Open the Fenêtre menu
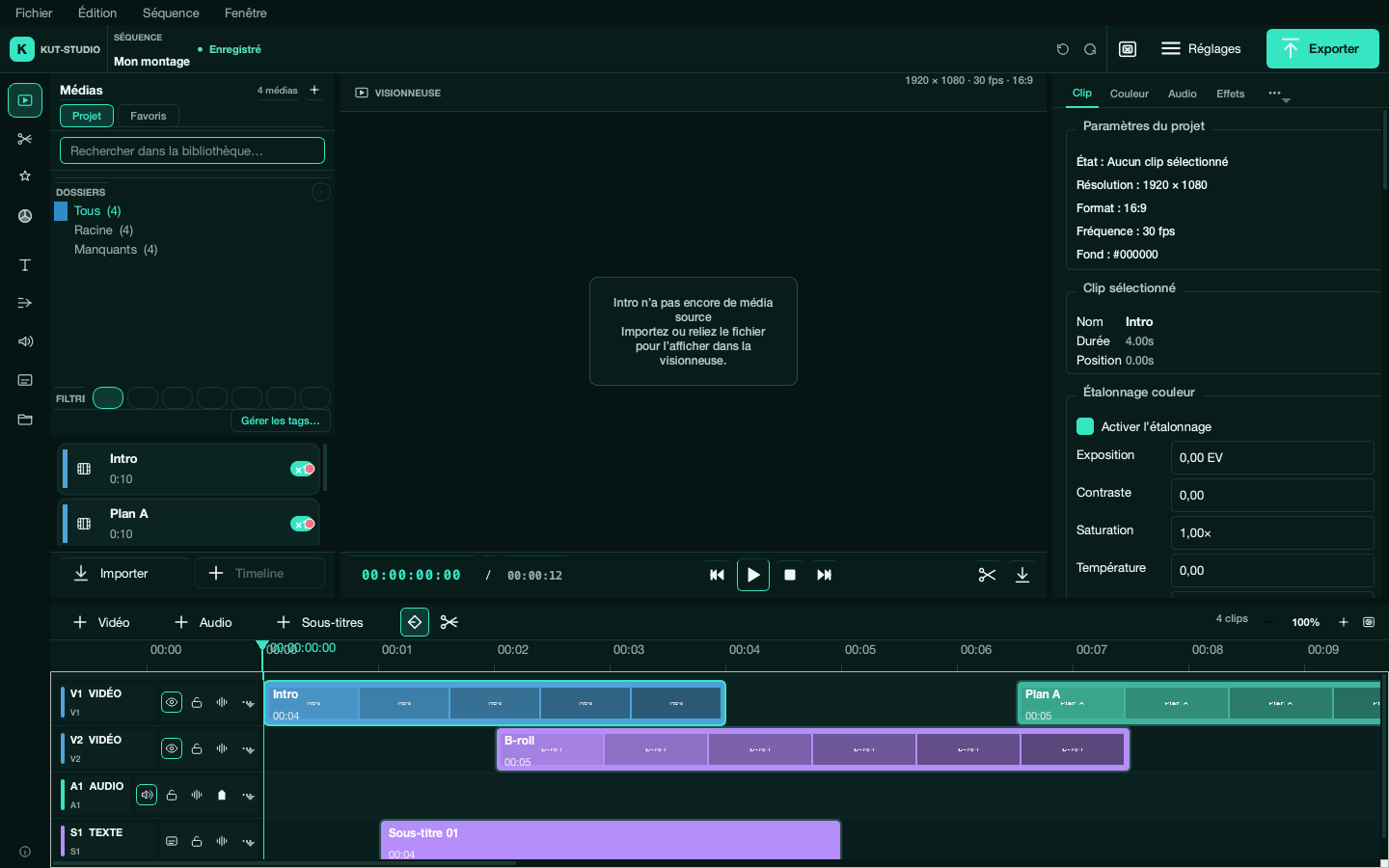This screenshot has height=868, width=1389. point(246,13)
